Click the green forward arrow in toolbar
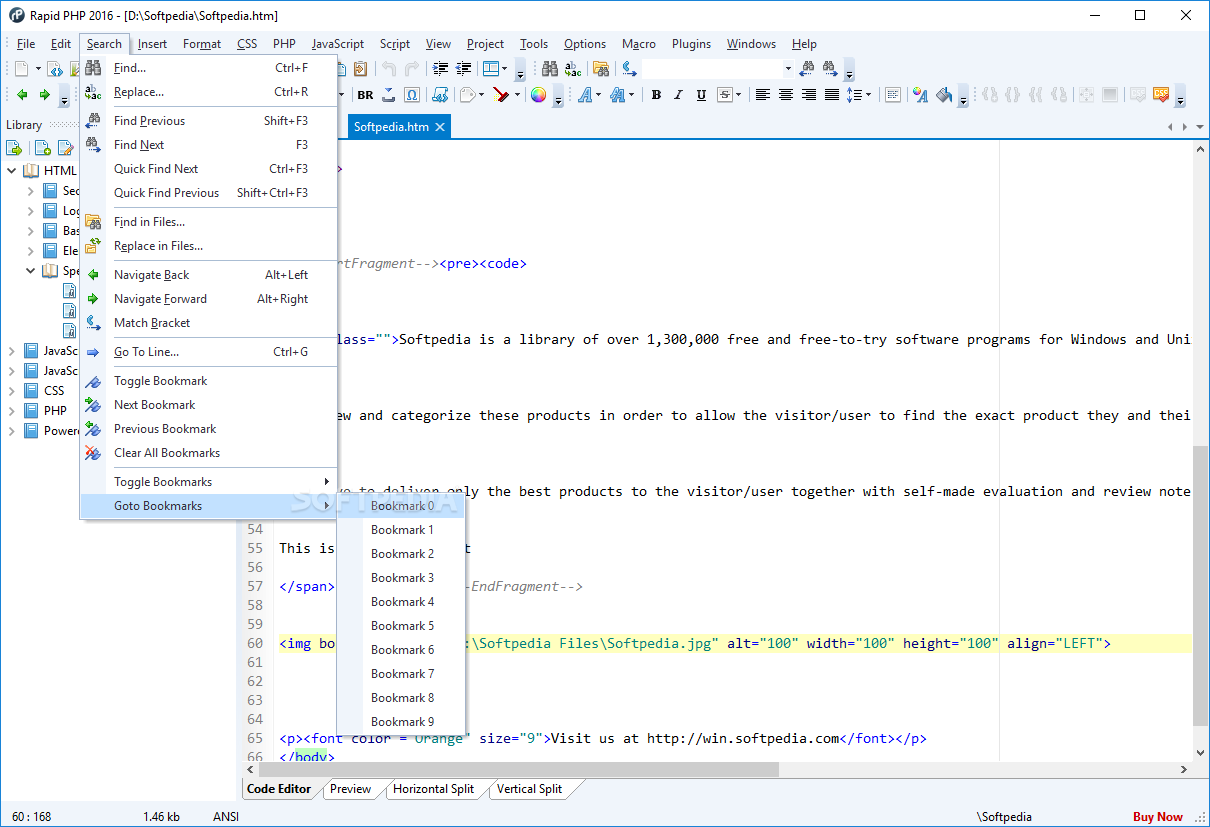1210x827 pixels. [x=44, y=95]
